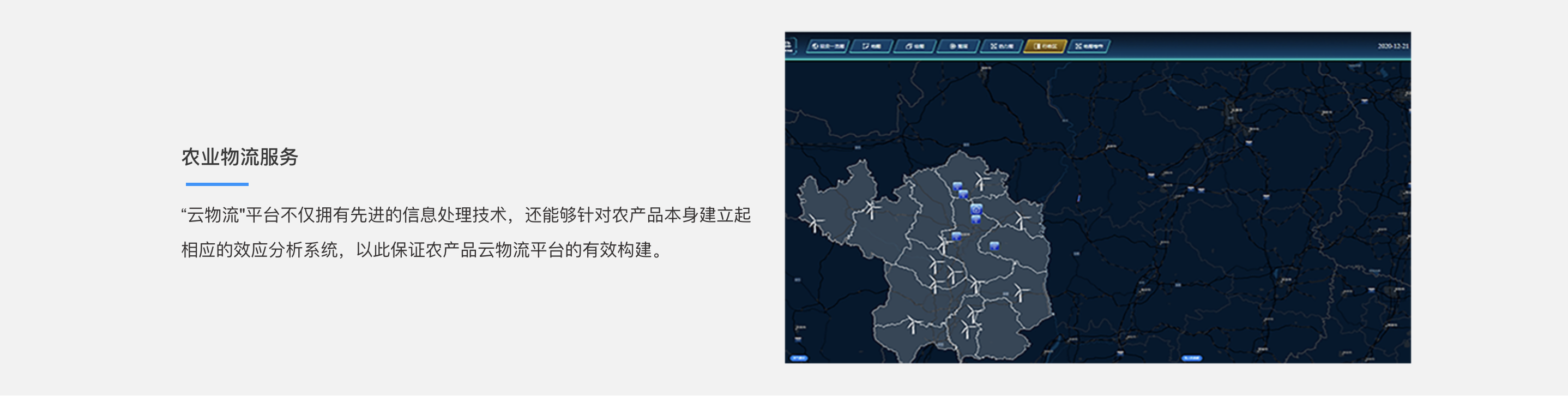Click the blue home-icon marker on the map

pyautogui.click(x=976, y=209)
